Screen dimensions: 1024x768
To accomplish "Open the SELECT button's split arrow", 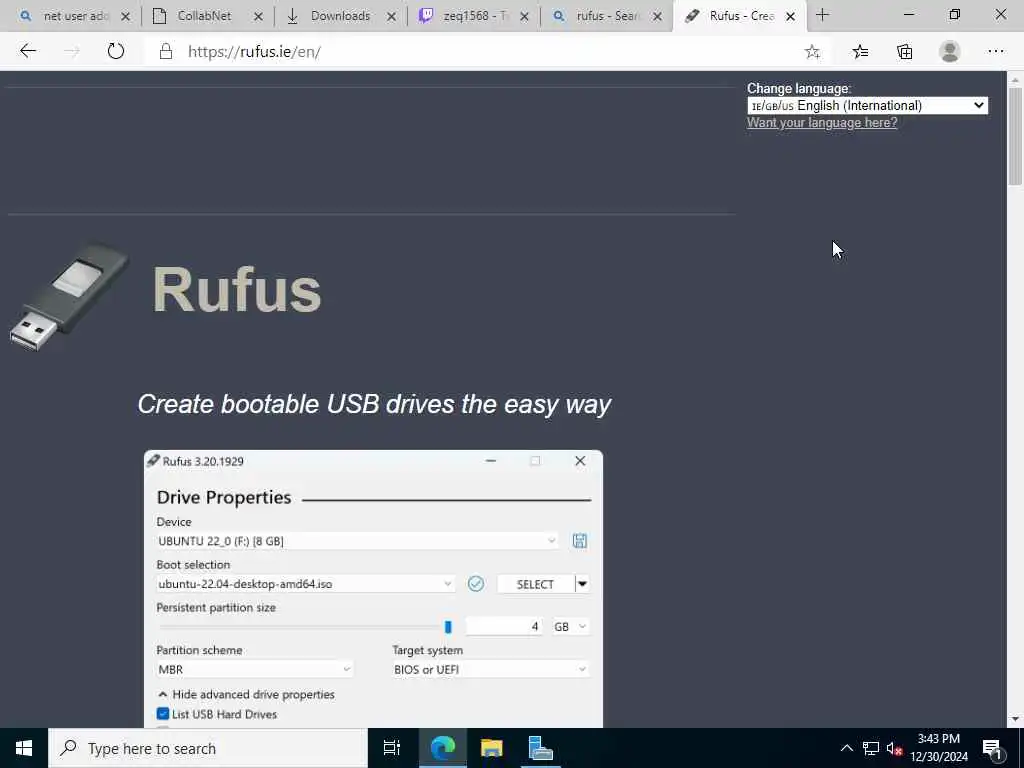I will coord(582,584).
